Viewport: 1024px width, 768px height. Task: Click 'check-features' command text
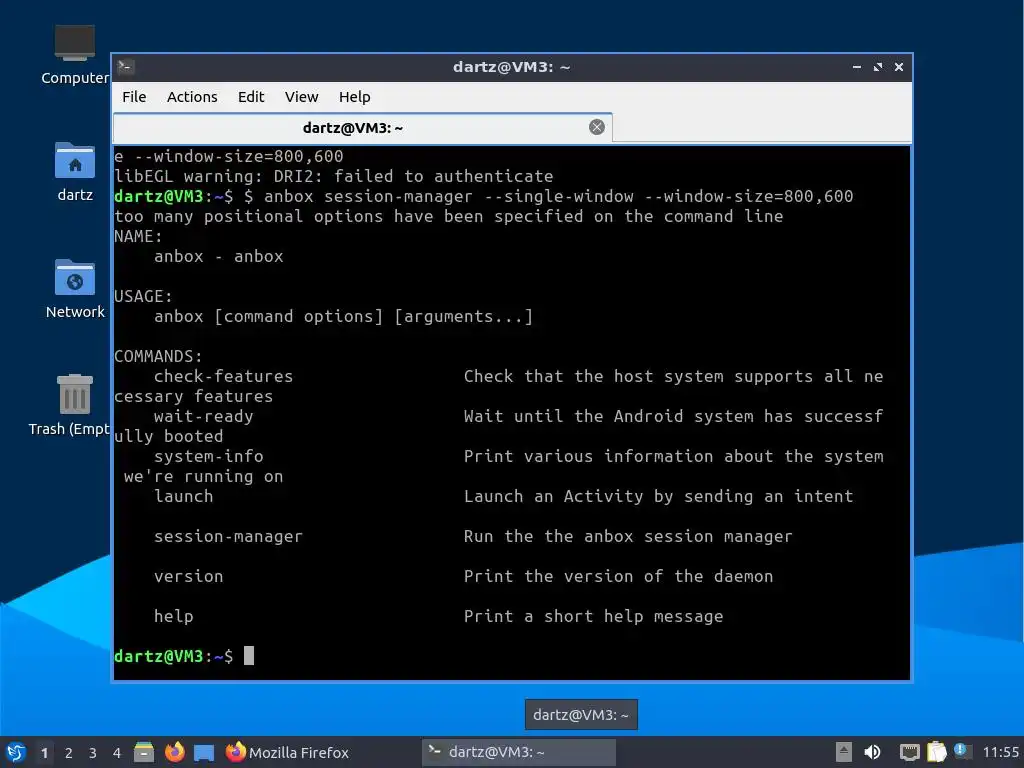[223, 376]
